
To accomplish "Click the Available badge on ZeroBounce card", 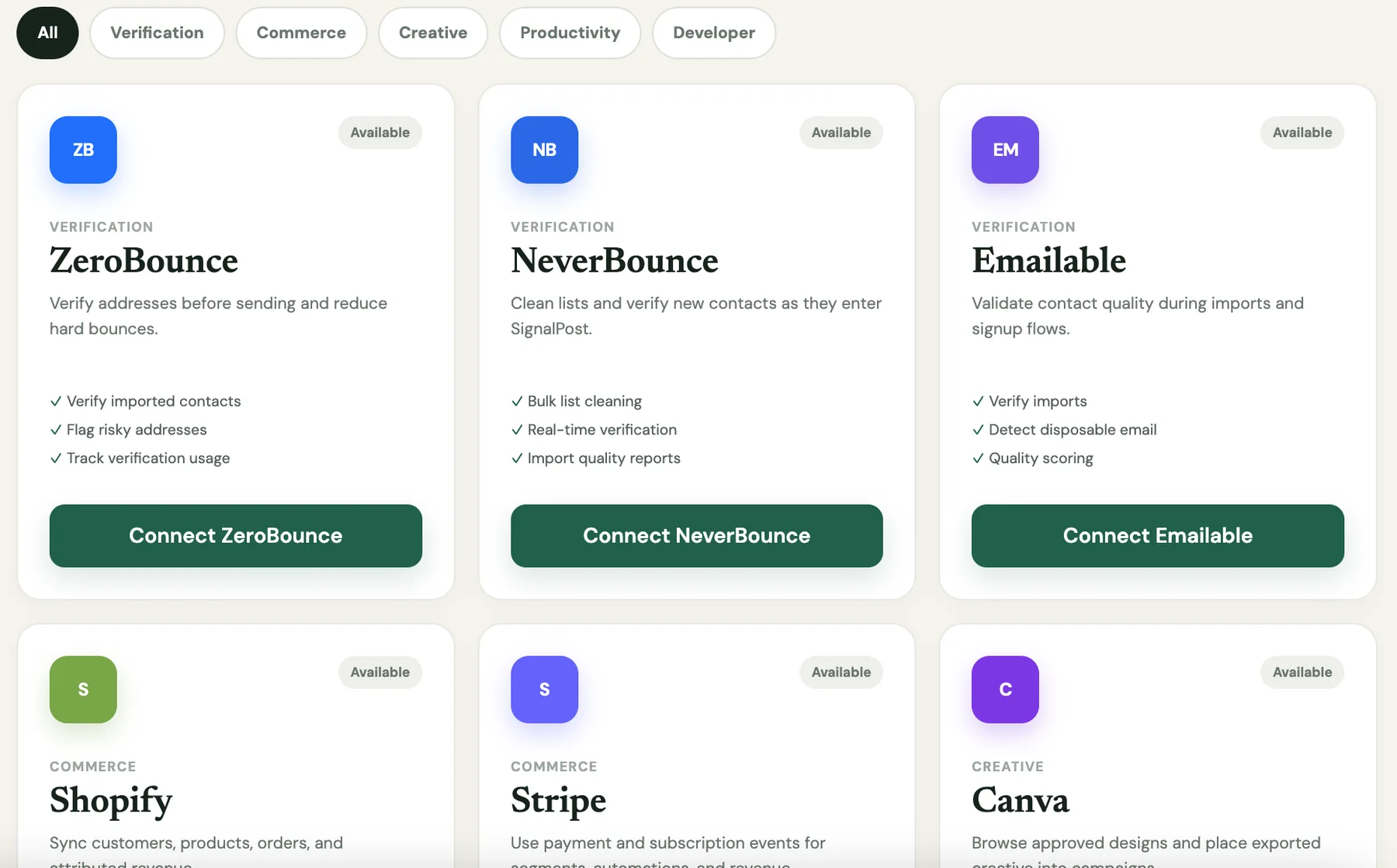I will tap(380, 133).
